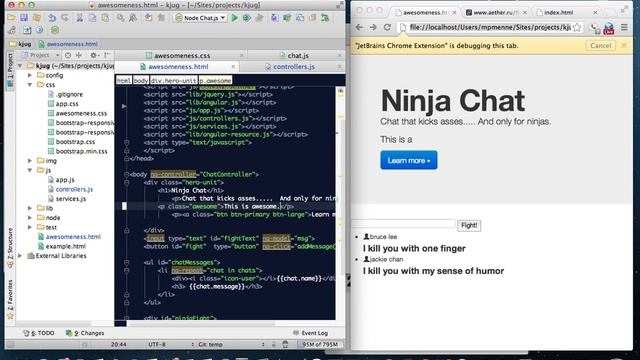Screen dimensions: 640x360
Task: Start debugging with the green bug icon
Action: [247, 18]
